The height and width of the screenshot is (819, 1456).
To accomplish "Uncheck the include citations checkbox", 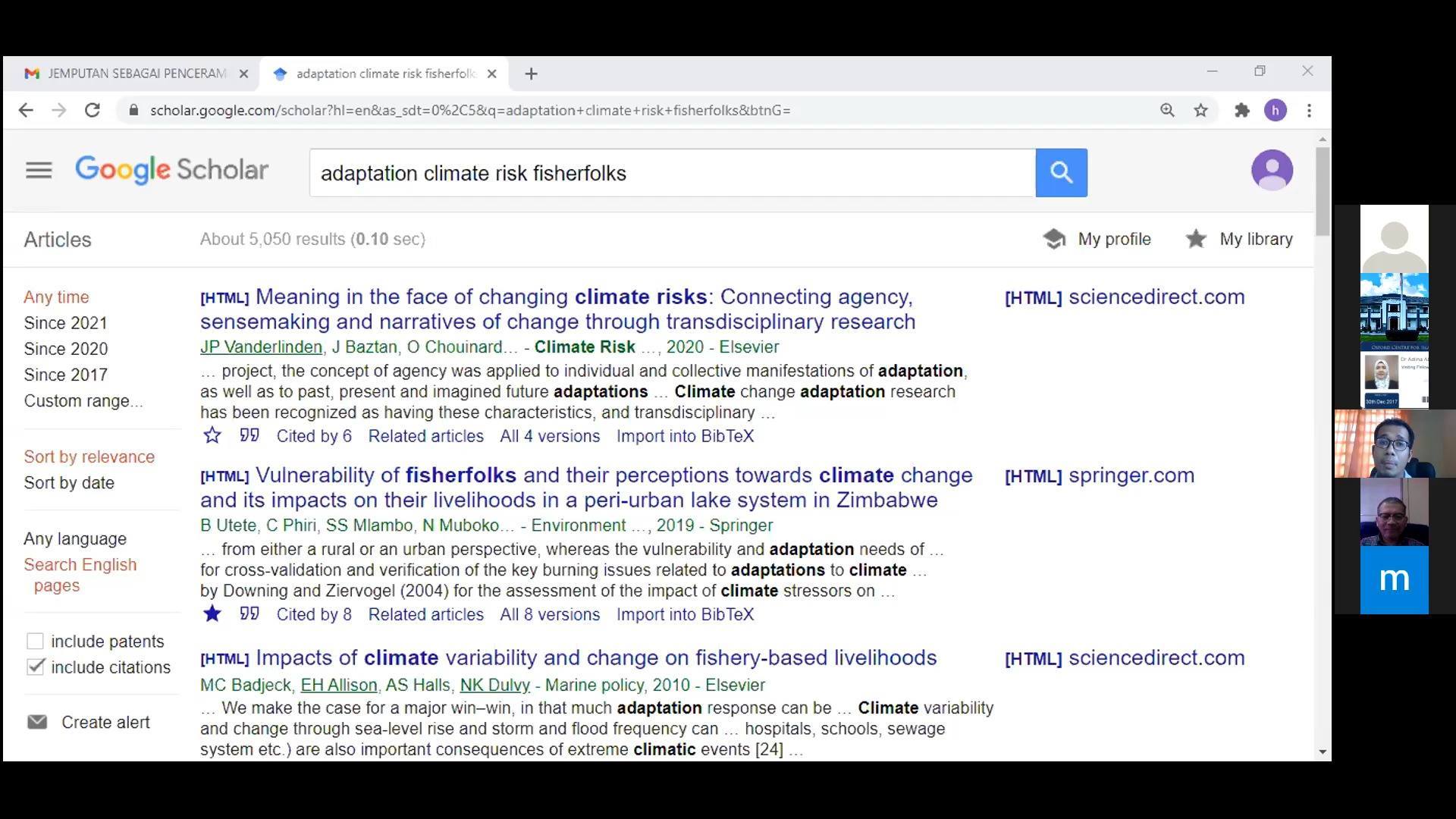I will point(35,667).
